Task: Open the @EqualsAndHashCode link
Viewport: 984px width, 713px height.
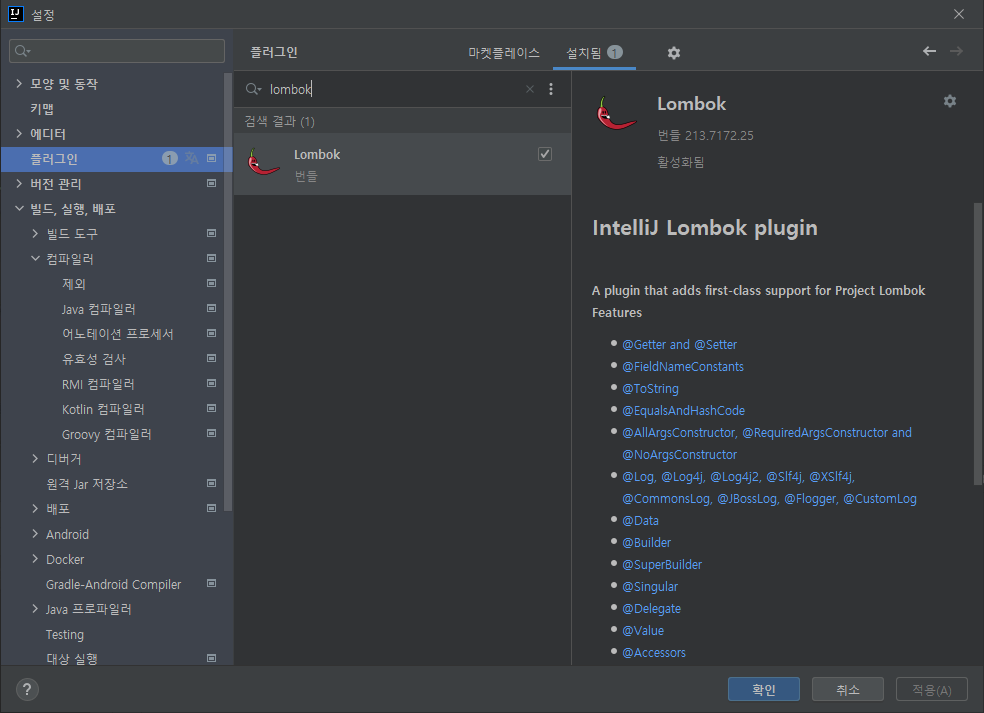Action: [x=683, y=410]
